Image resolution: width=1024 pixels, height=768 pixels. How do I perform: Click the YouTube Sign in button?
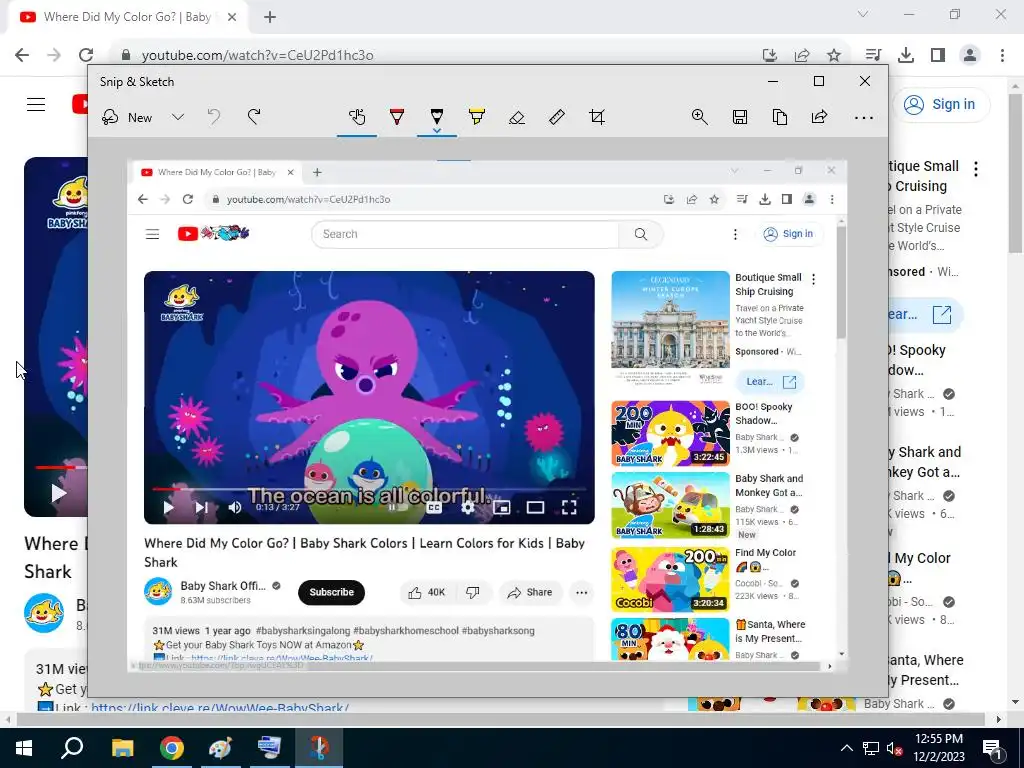tap(940, 104)
